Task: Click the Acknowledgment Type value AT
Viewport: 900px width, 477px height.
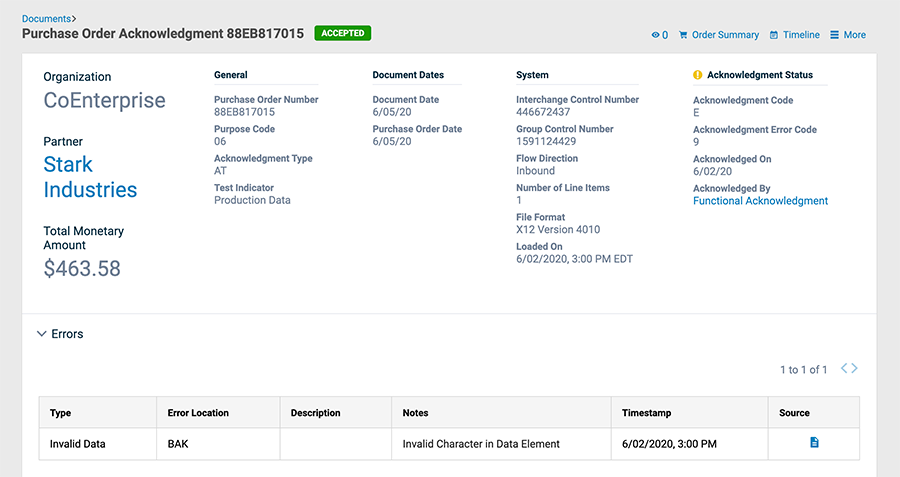Action: tap(220, 170)
